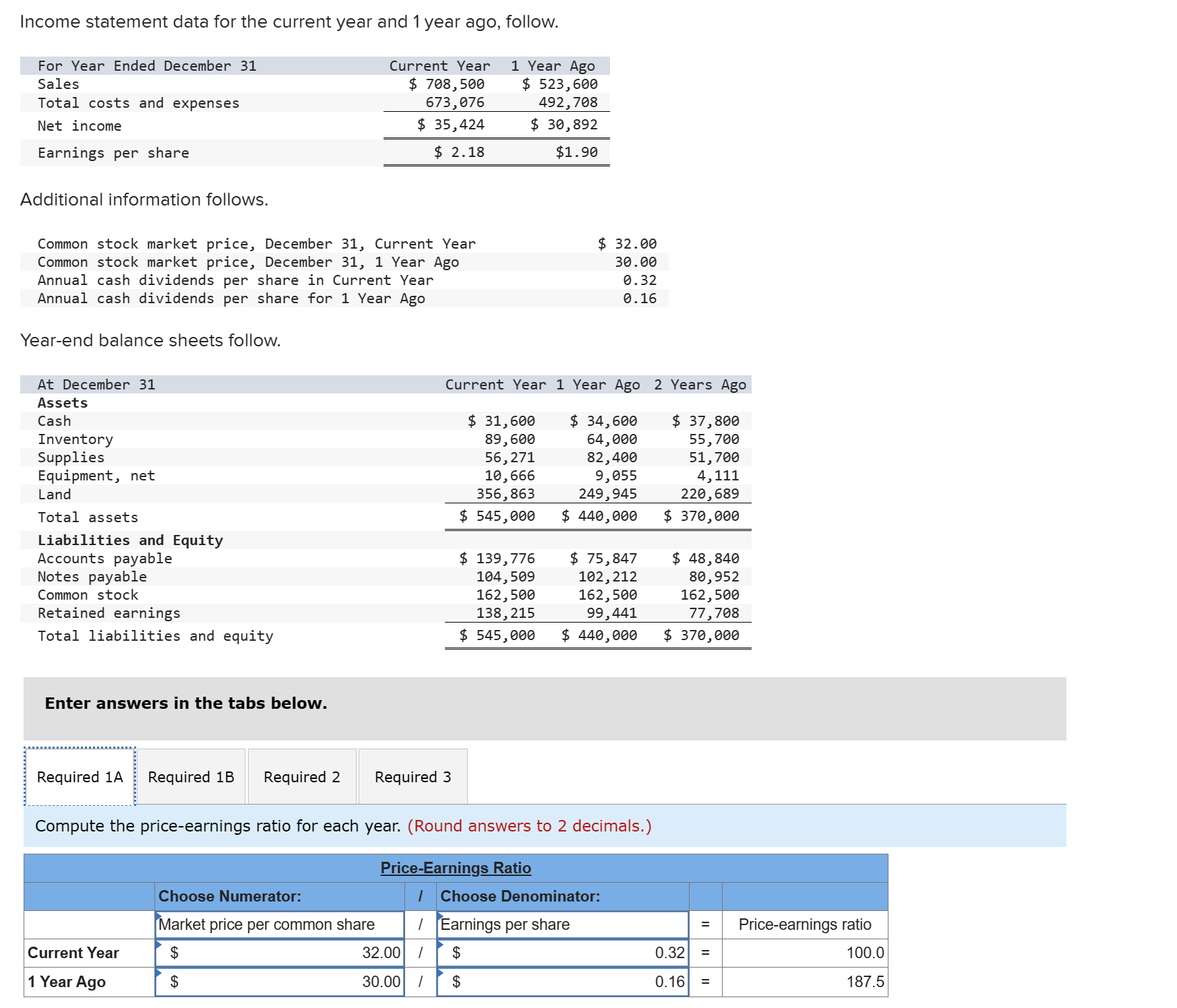Click the Price-Earnings Ratio heading link
This screenshot has height=1008, width=1177.
tap(456, 868)
